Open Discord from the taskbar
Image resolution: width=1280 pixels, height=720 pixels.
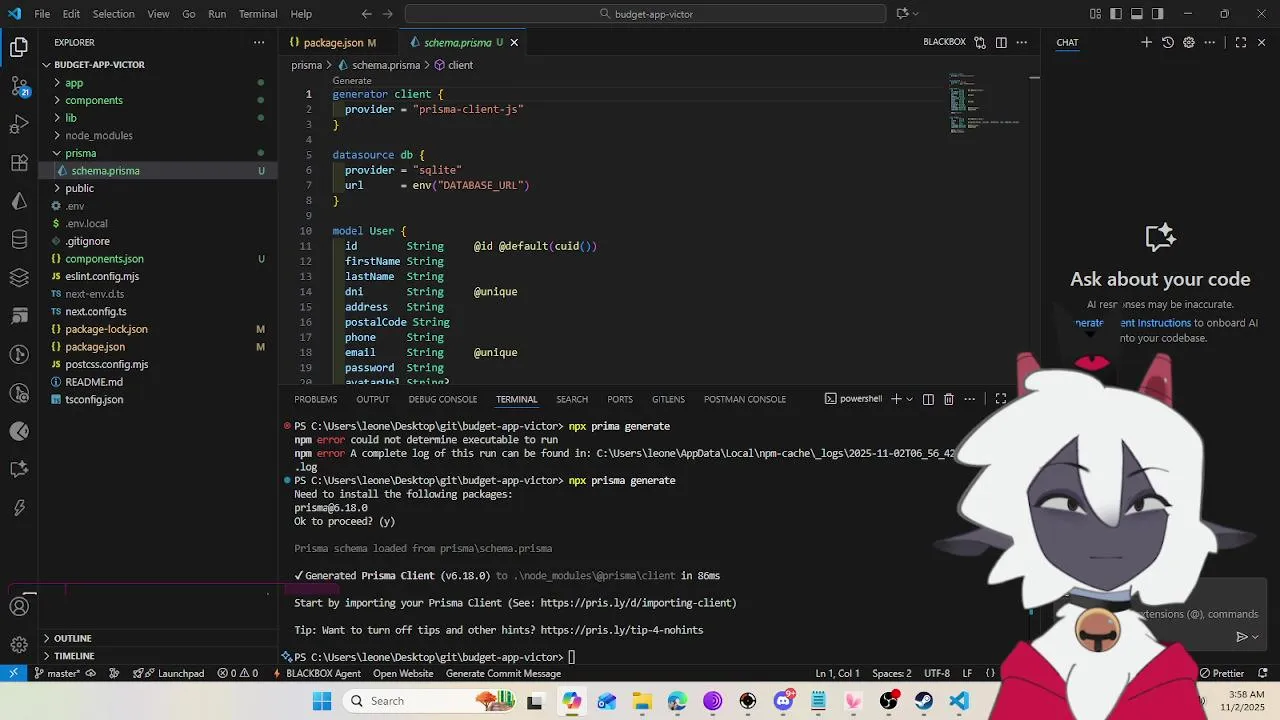coord(783,701)
